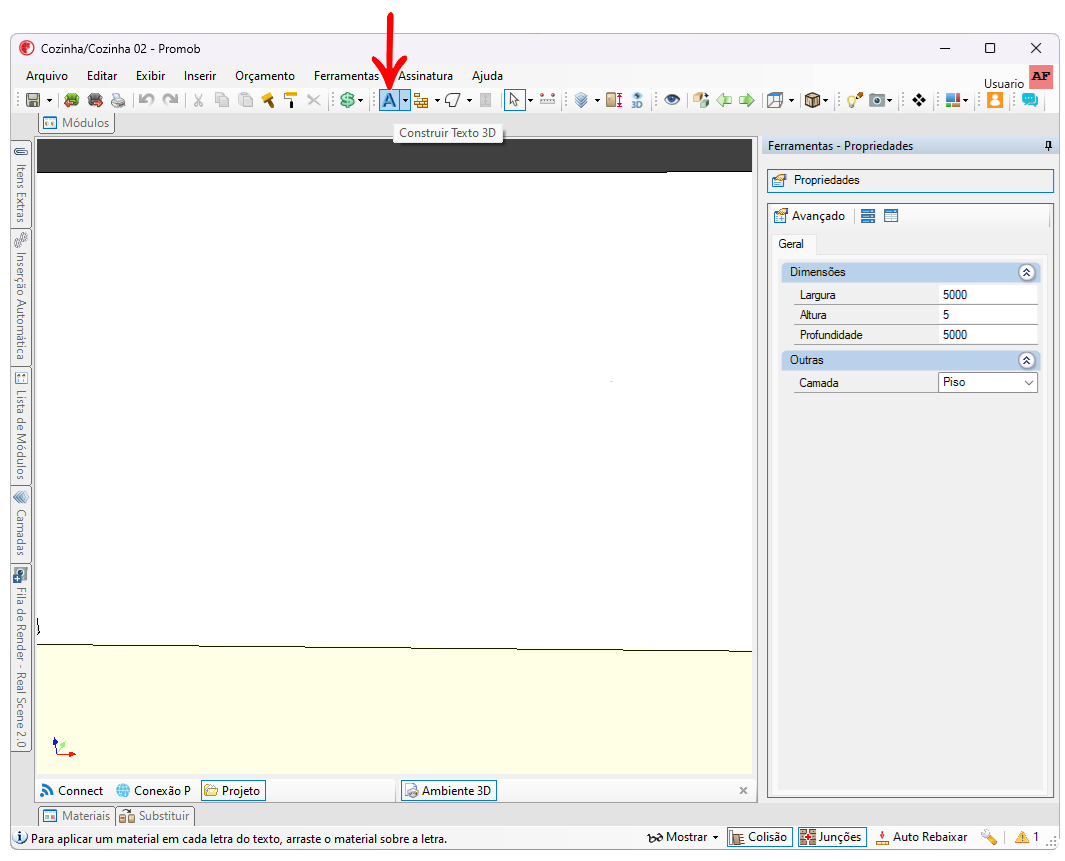Click the stacked layers toolbar icon
The width and height of the screenshot is (1065, 861).
[581, 100]
